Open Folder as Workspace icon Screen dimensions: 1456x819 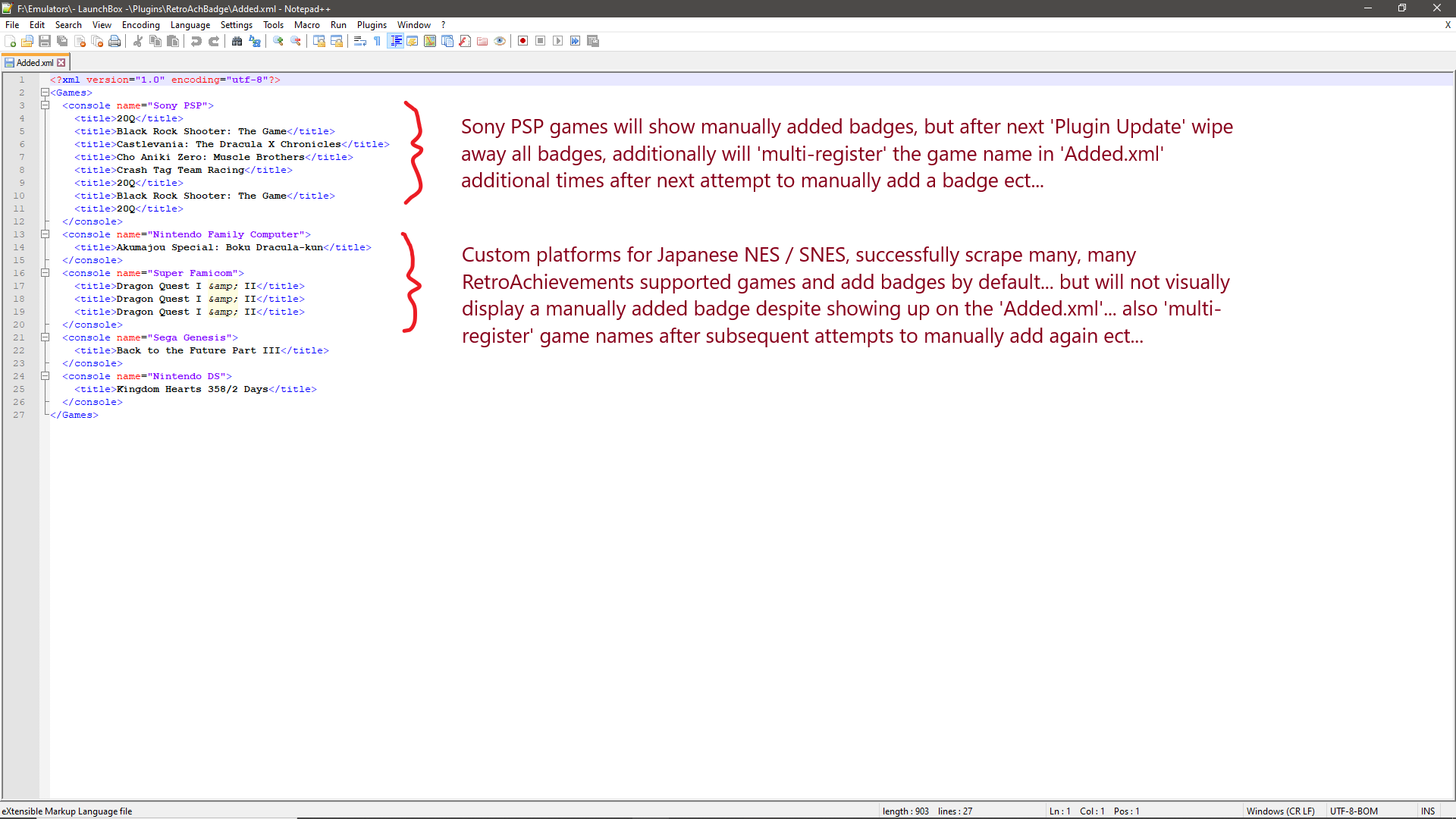click(x=482, y=41)
